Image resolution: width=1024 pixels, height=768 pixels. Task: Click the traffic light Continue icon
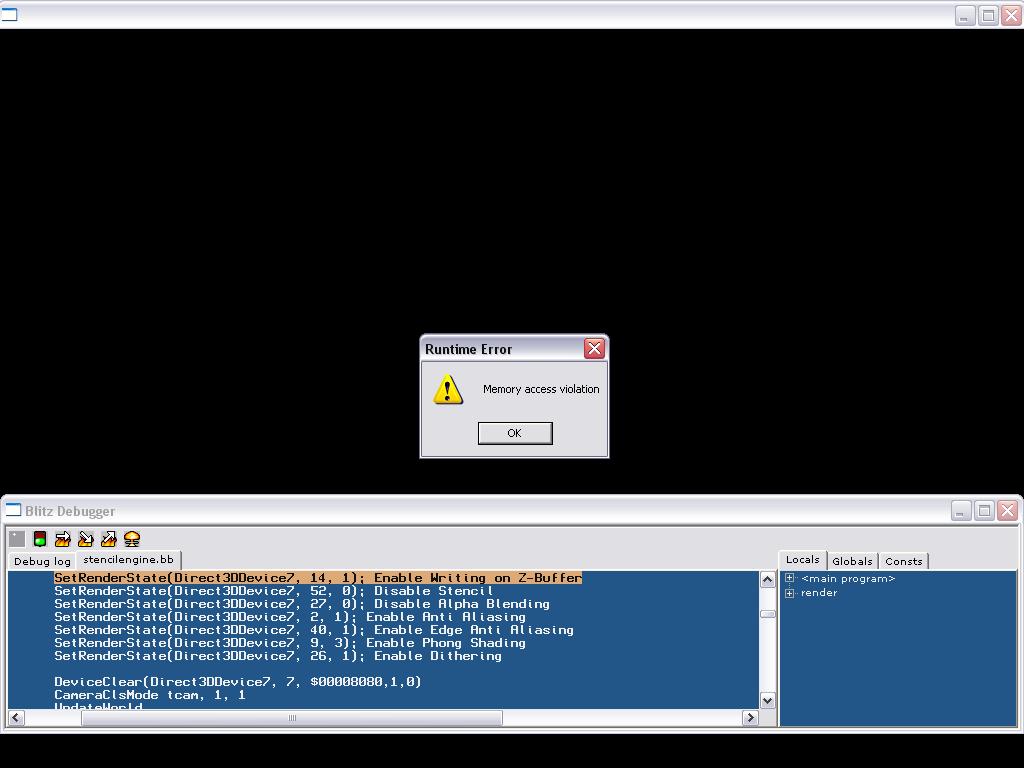click(x=40, y=539)
